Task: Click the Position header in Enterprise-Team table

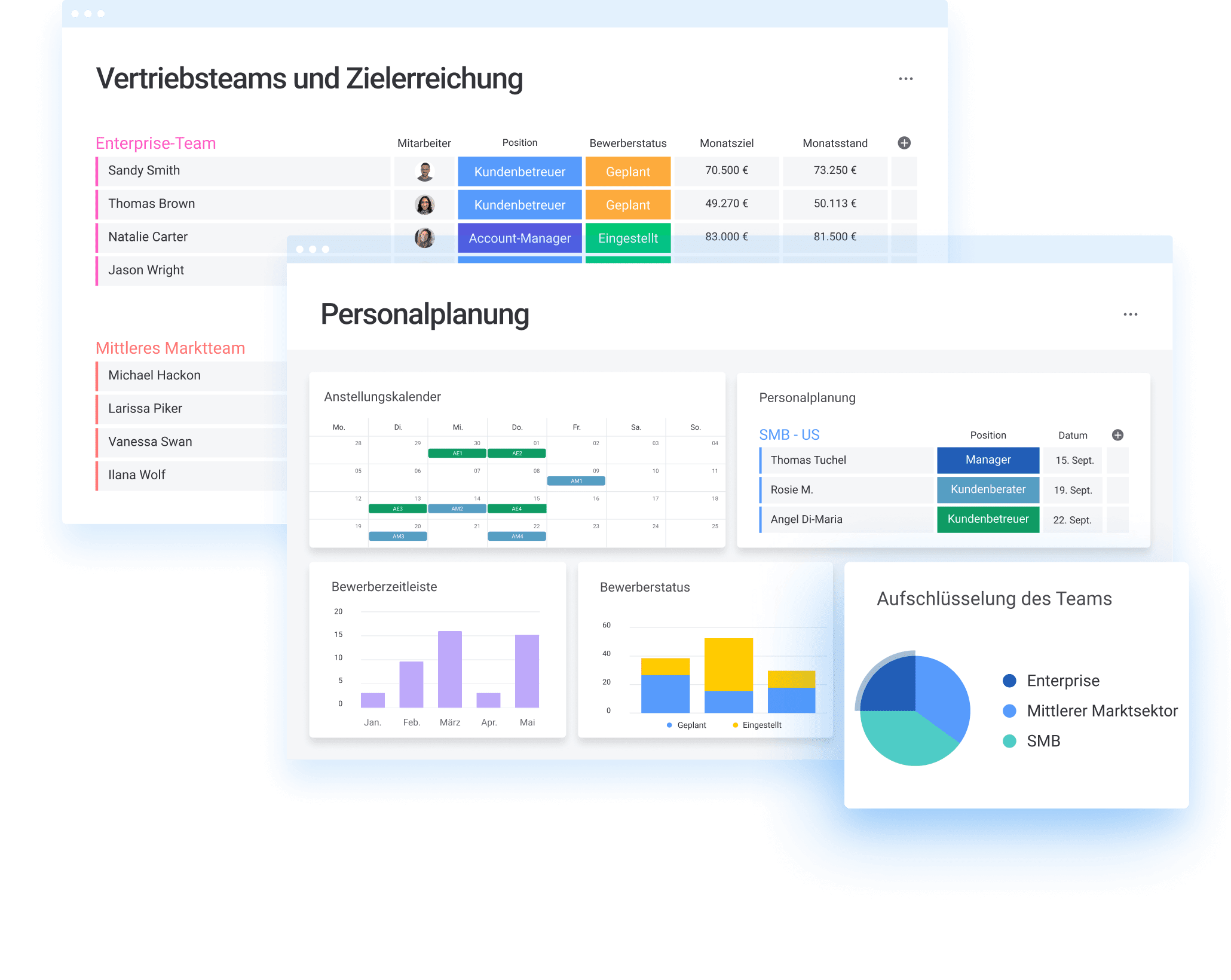Action: coord(519,143)
